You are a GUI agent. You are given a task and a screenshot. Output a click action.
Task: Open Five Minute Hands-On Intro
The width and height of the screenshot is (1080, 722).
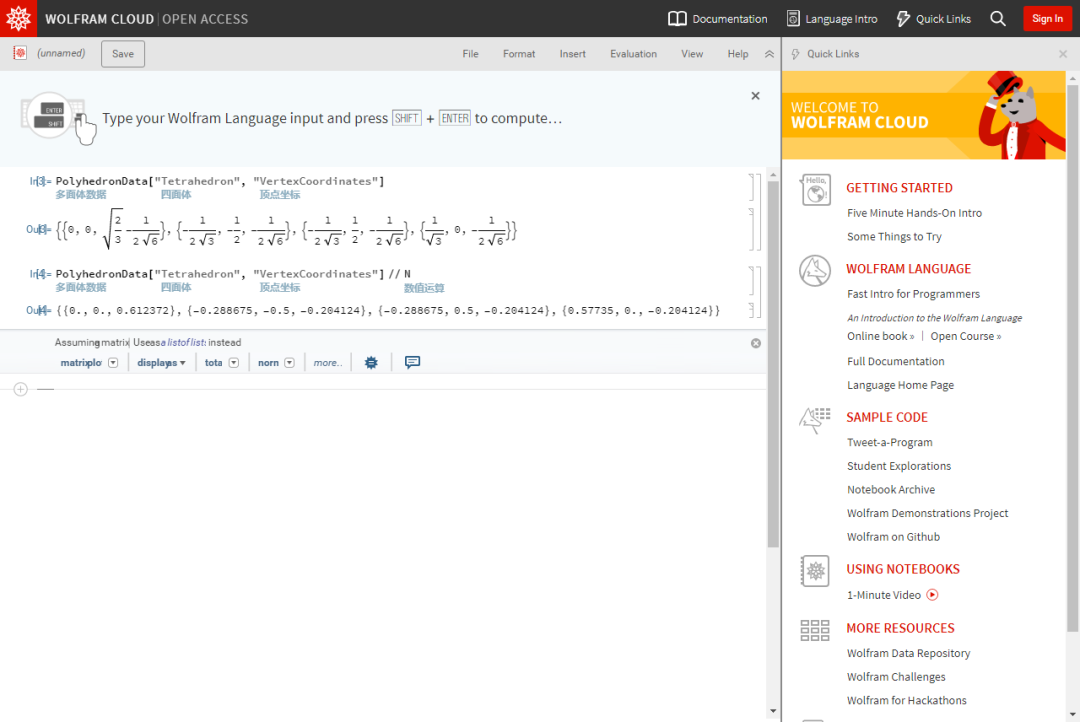[914, 213]
